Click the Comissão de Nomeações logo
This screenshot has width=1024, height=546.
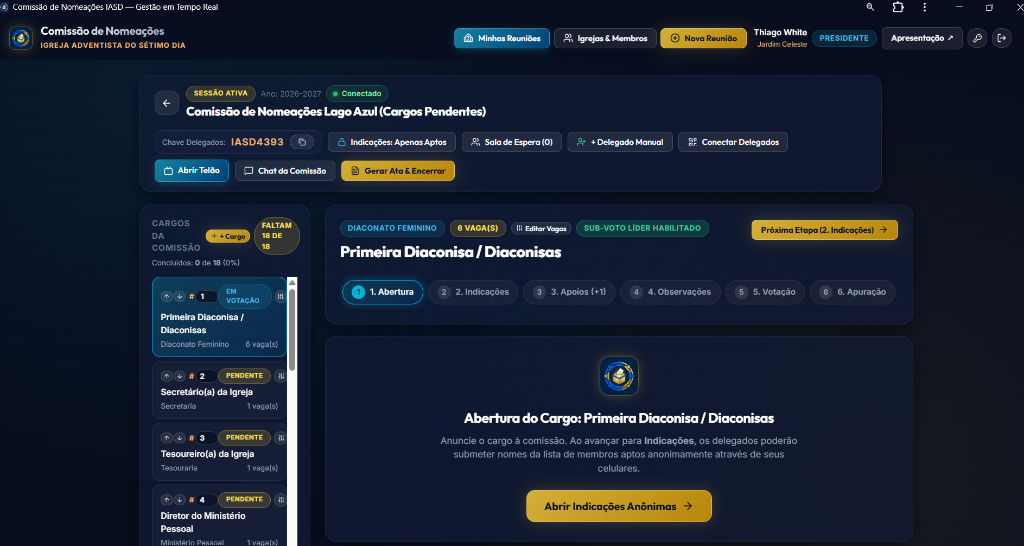tap(22, 38)
